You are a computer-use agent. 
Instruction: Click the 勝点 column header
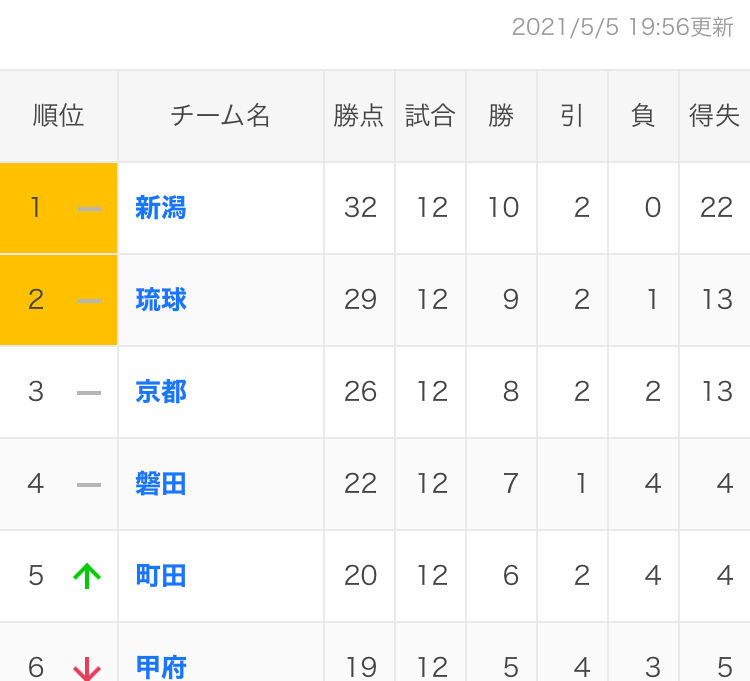point(359,116)
